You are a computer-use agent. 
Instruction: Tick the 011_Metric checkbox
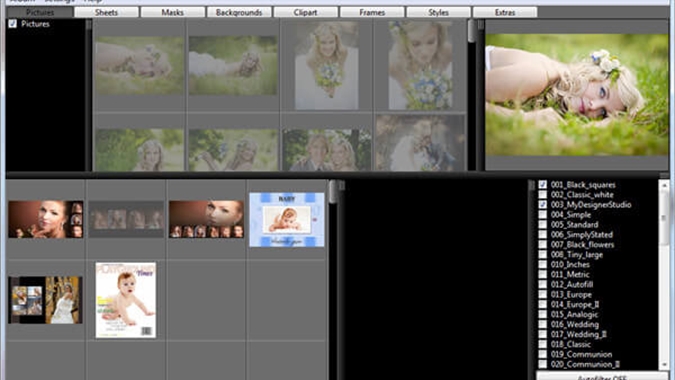542,274
